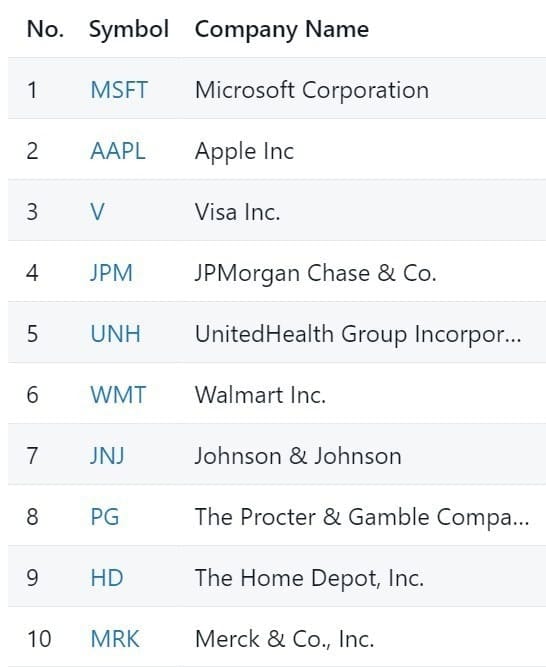Viewport: 546px width, 667px height.
Task: Select The Home Depot, Inc. cell
Action: click(x=310, y=578)
